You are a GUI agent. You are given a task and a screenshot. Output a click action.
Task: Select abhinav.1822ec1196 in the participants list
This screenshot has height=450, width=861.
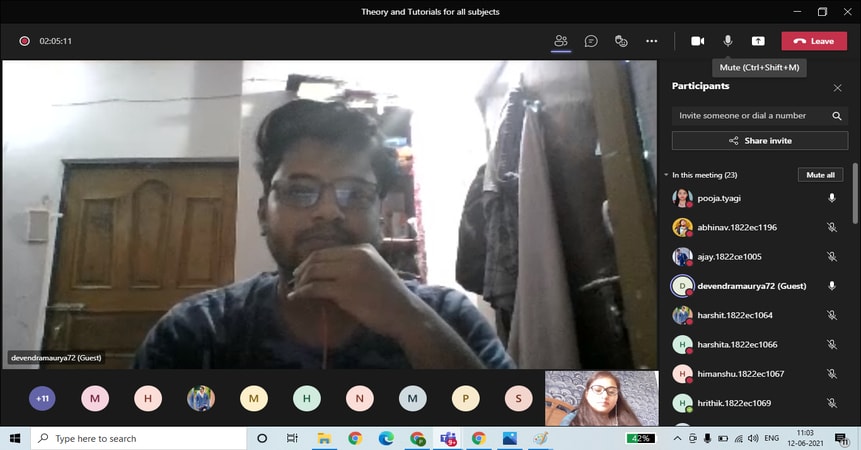[x=737, y=227]
